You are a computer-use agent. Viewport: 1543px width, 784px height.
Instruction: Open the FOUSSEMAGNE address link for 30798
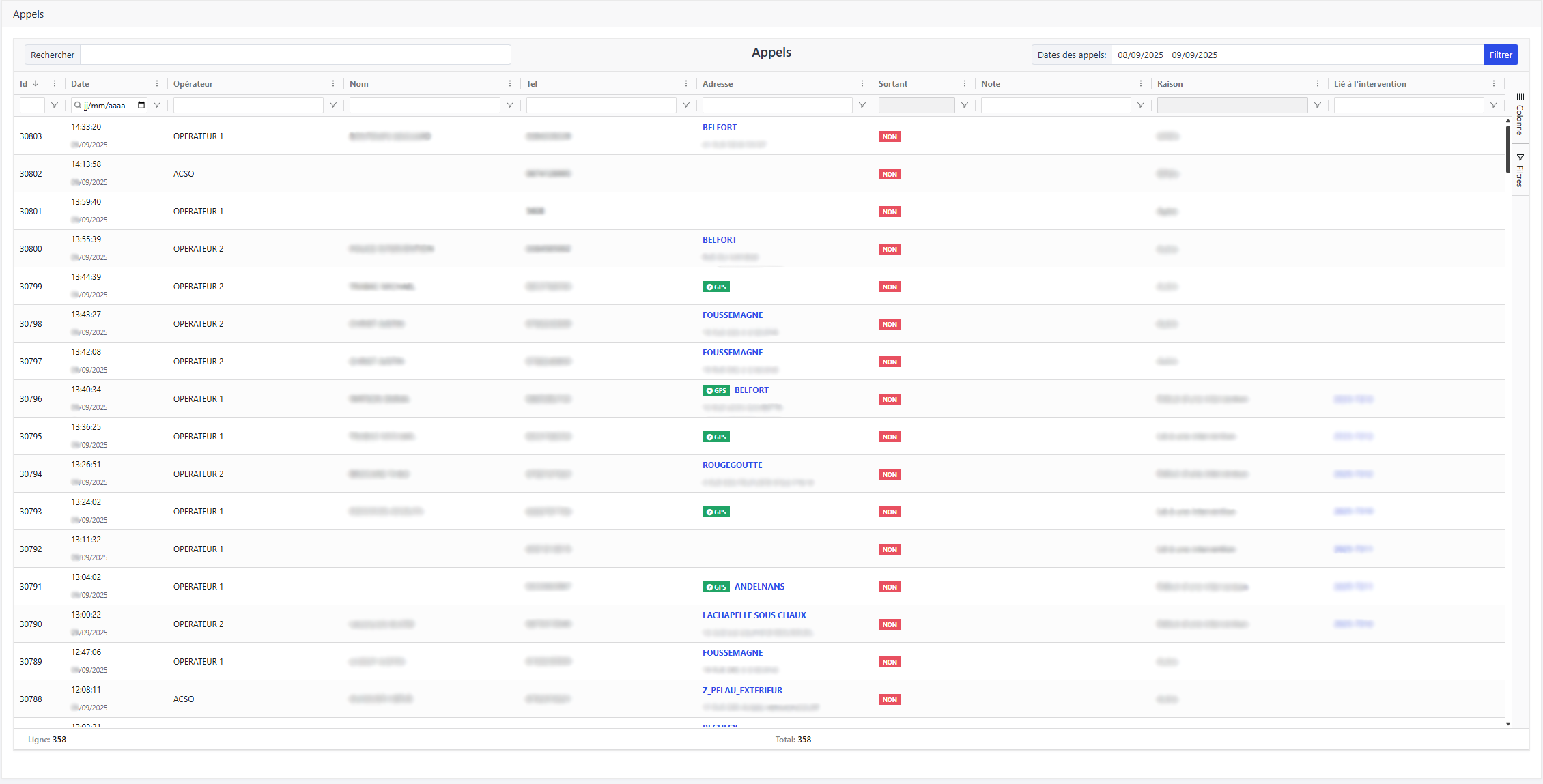pyautogui.click(x=733, y=315)
